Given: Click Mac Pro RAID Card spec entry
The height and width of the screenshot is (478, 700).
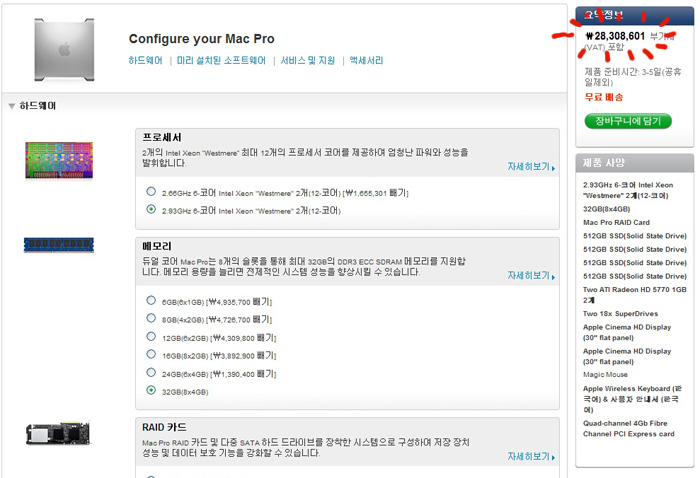Looking at the screenshot, I should click(x=616, y=222).
